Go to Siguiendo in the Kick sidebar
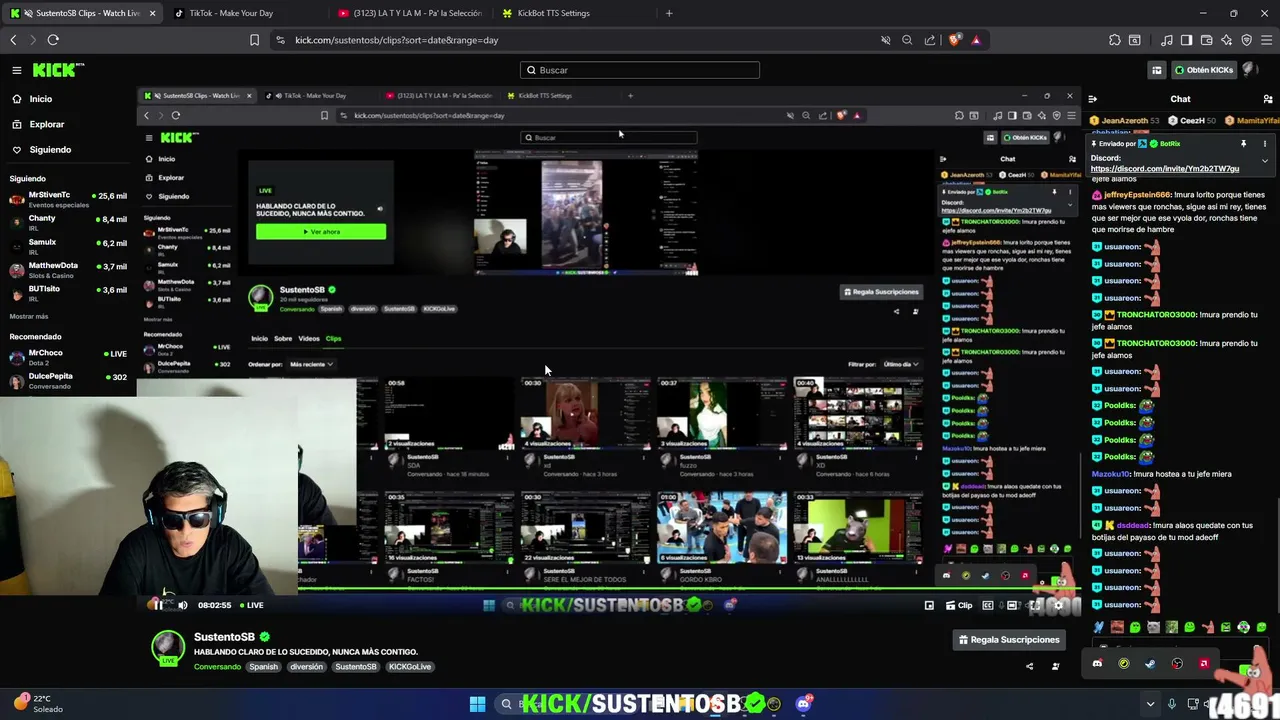The width and height of the screenshot is (1280, 720). [41, 150]
